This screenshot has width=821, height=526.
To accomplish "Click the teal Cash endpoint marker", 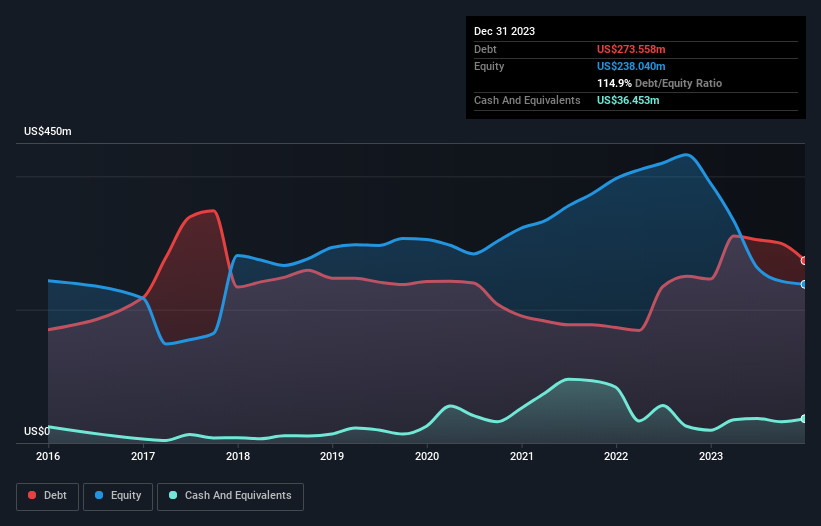I will [x=804, y=419].
